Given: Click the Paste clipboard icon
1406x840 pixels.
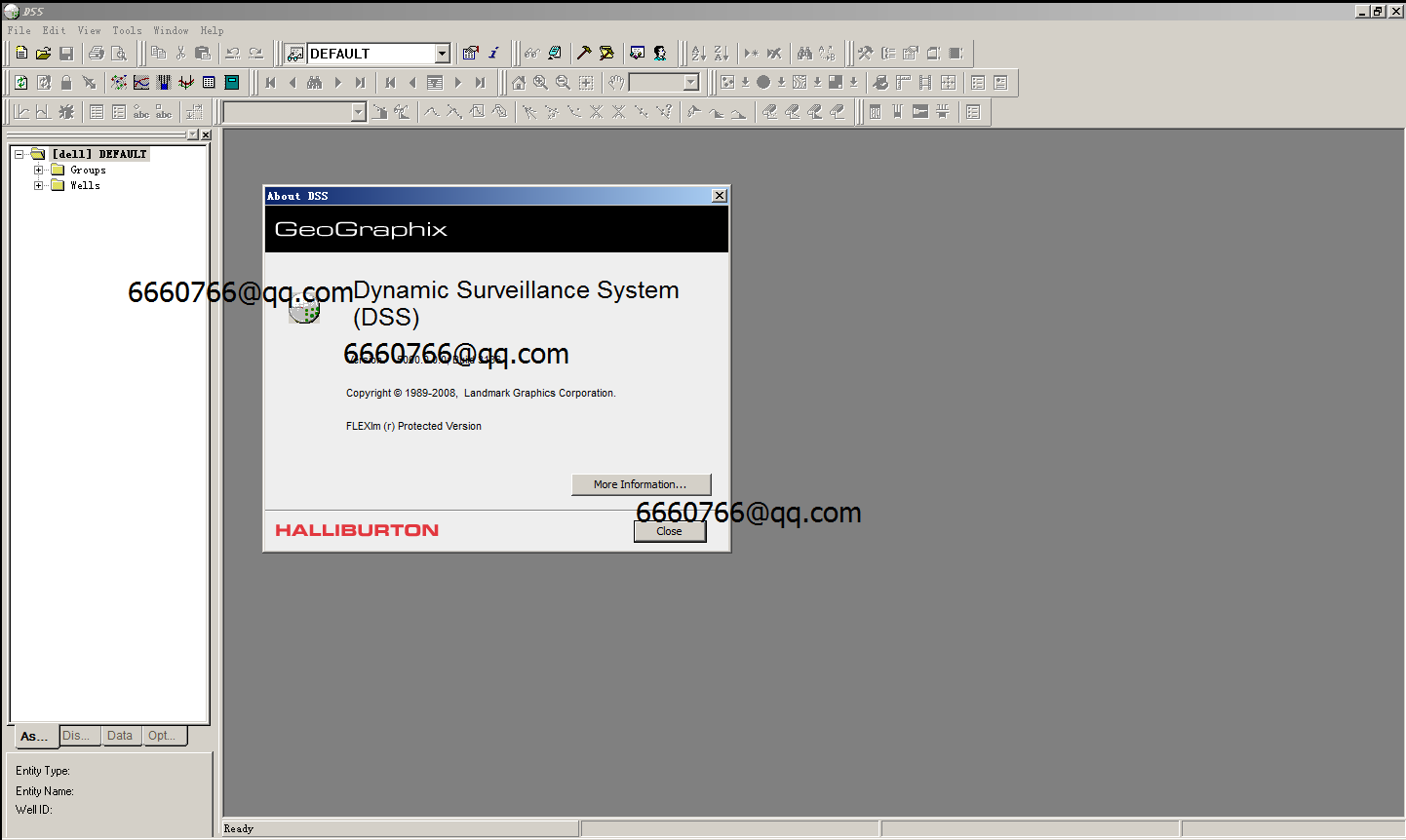Looking at the screenshot, I should (x=203, y=54).
